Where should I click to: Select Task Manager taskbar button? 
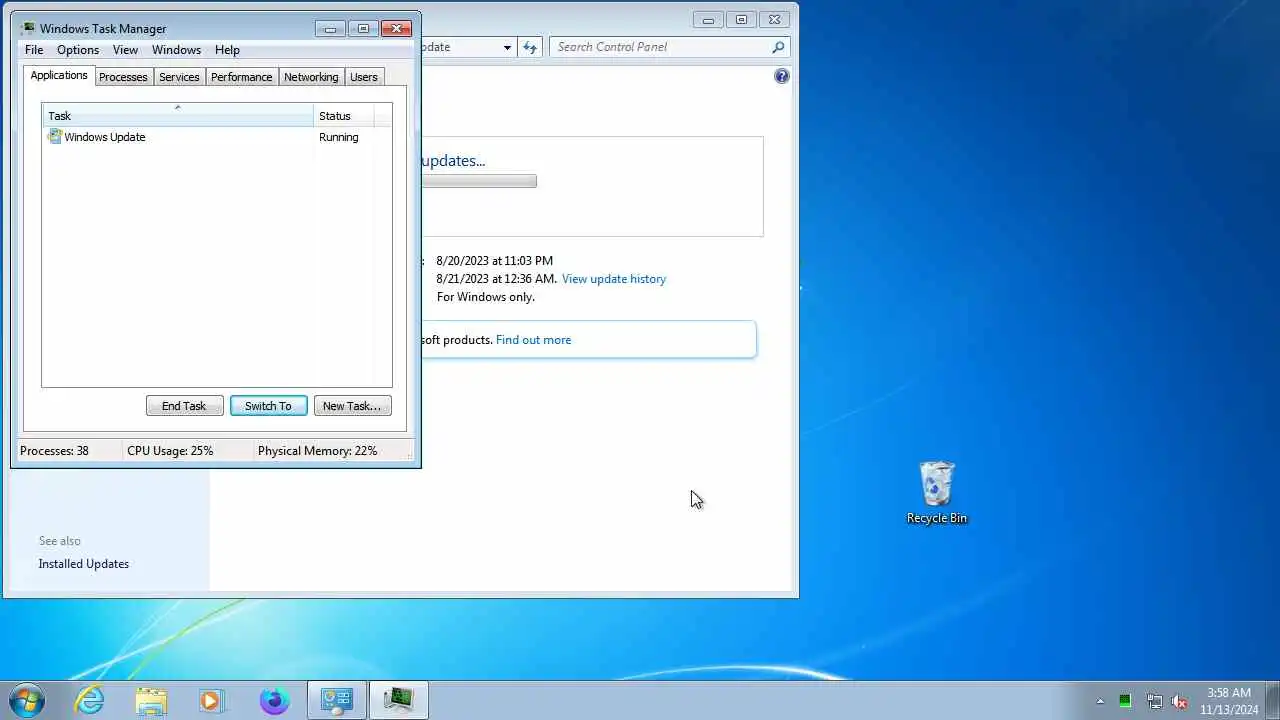coord(399,700)
